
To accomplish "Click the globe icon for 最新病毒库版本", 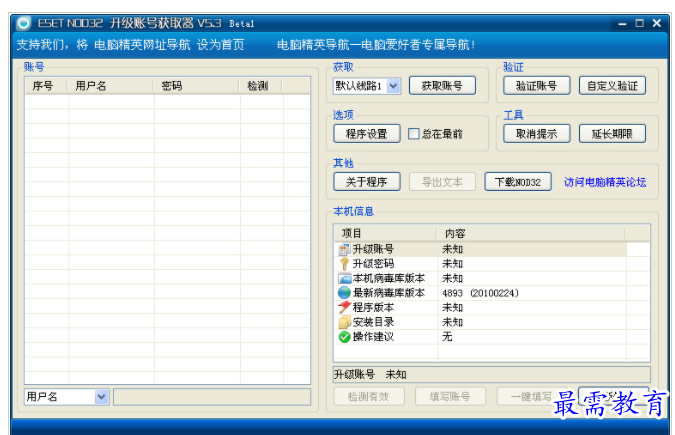I will click(x=344, y=293).
